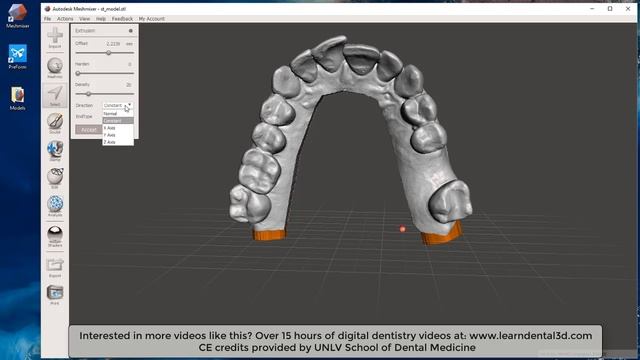This screenshot has height=360, width=640.
Task: Minimize the Meshmixer window
Action: tap(592, 9)
